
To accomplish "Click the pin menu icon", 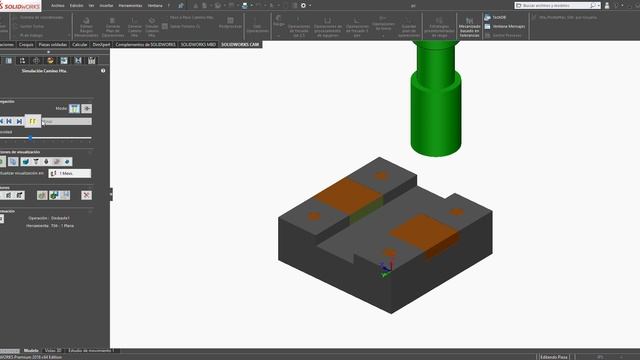I will point(180,6).
